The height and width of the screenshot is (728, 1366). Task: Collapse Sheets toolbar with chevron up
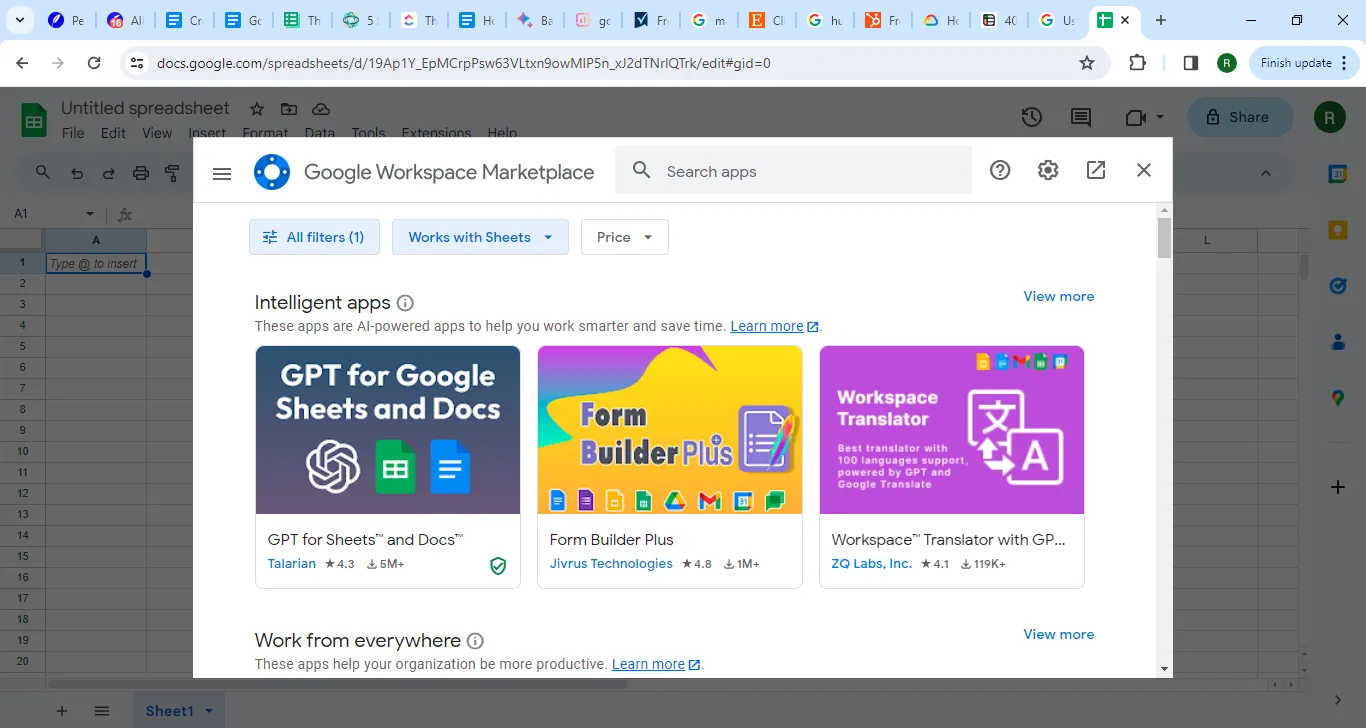[x=1266, y=173]
